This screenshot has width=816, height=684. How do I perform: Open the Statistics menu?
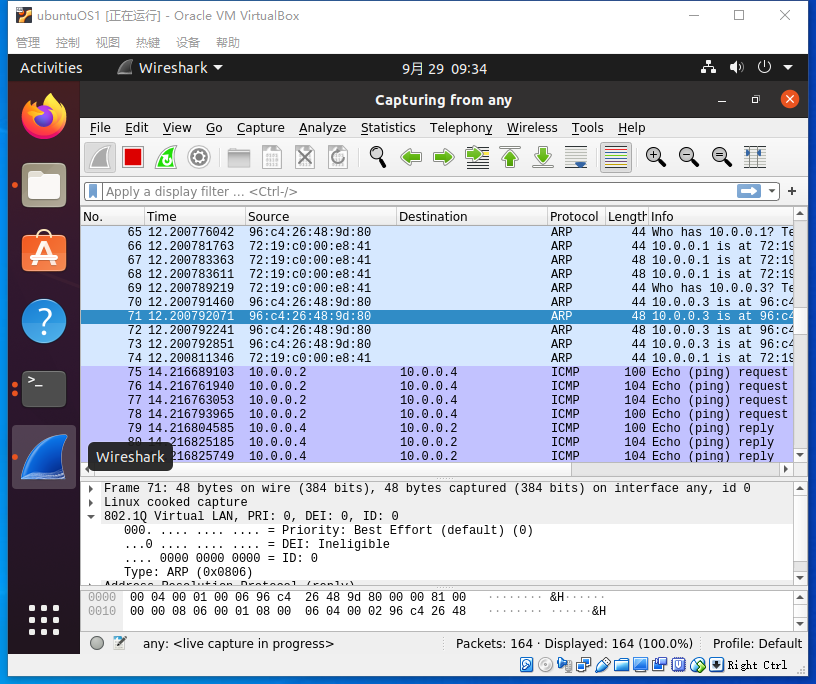(x=388, y=128)
